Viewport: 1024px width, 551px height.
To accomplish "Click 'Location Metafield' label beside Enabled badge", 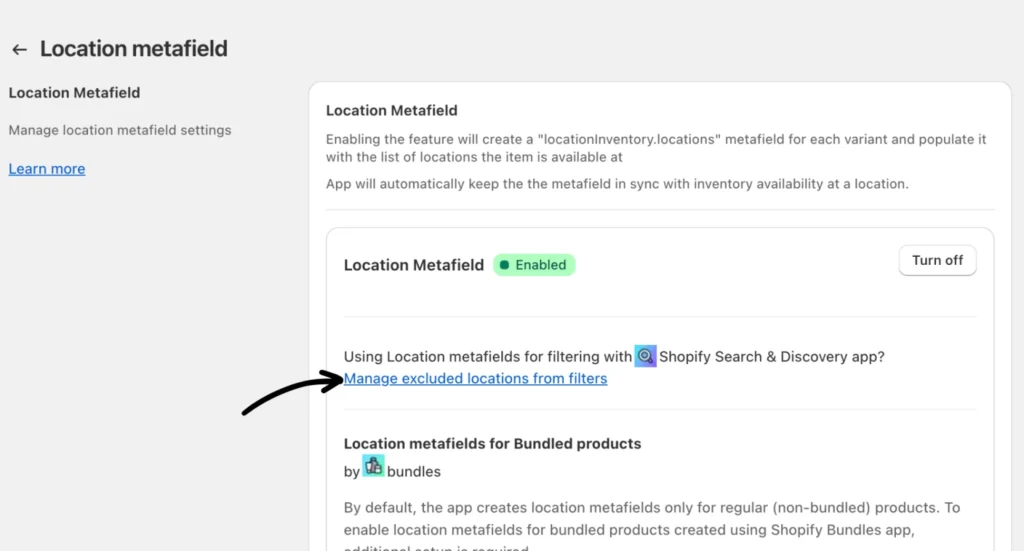I will [413, 265].
